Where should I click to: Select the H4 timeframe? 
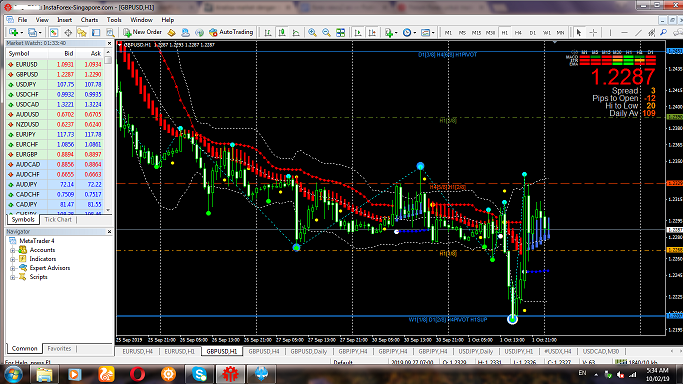tap(518, 33)
